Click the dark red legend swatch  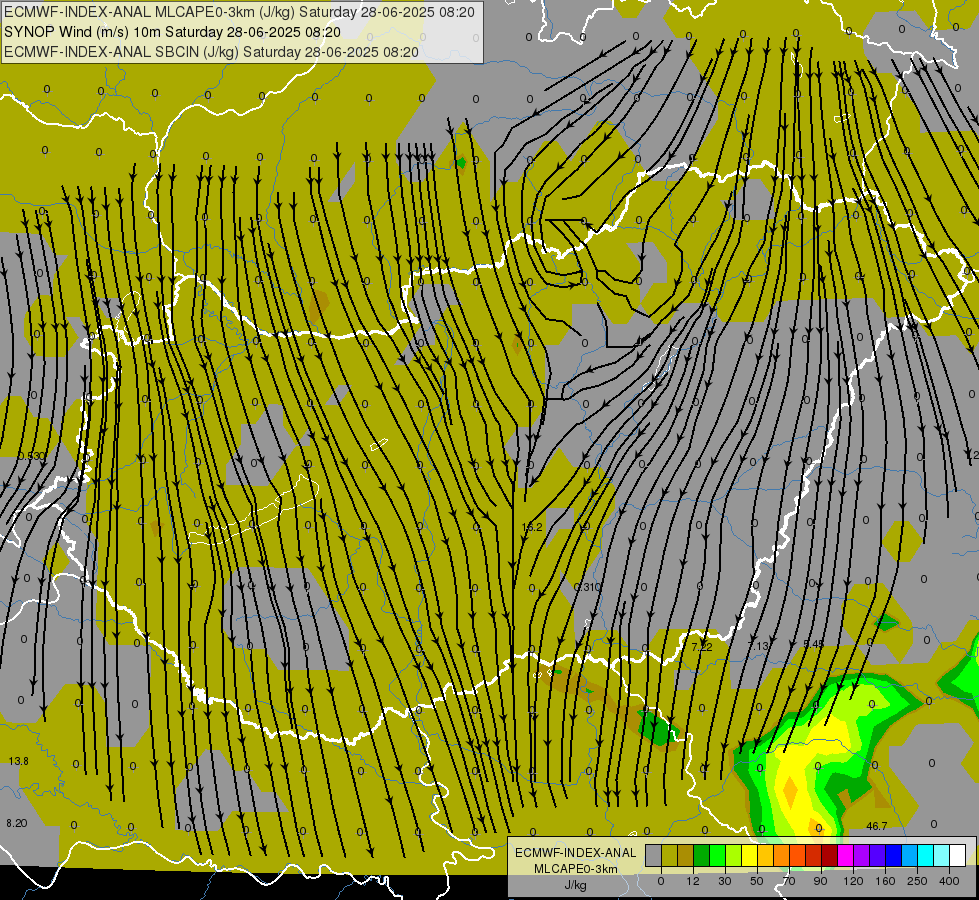coord(830,855)
